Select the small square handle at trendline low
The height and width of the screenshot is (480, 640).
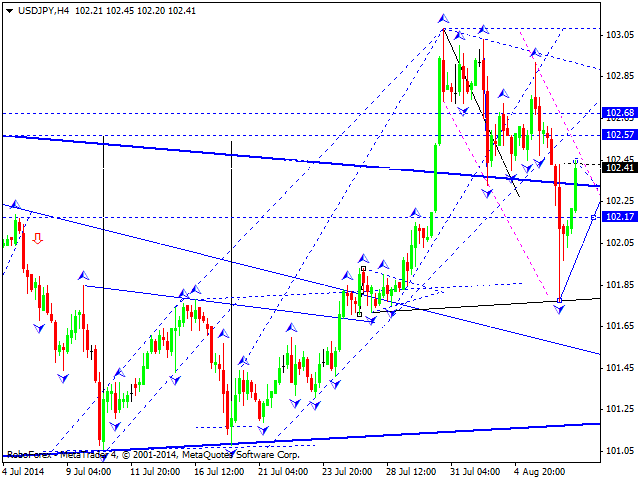click(x=560, y=300)
